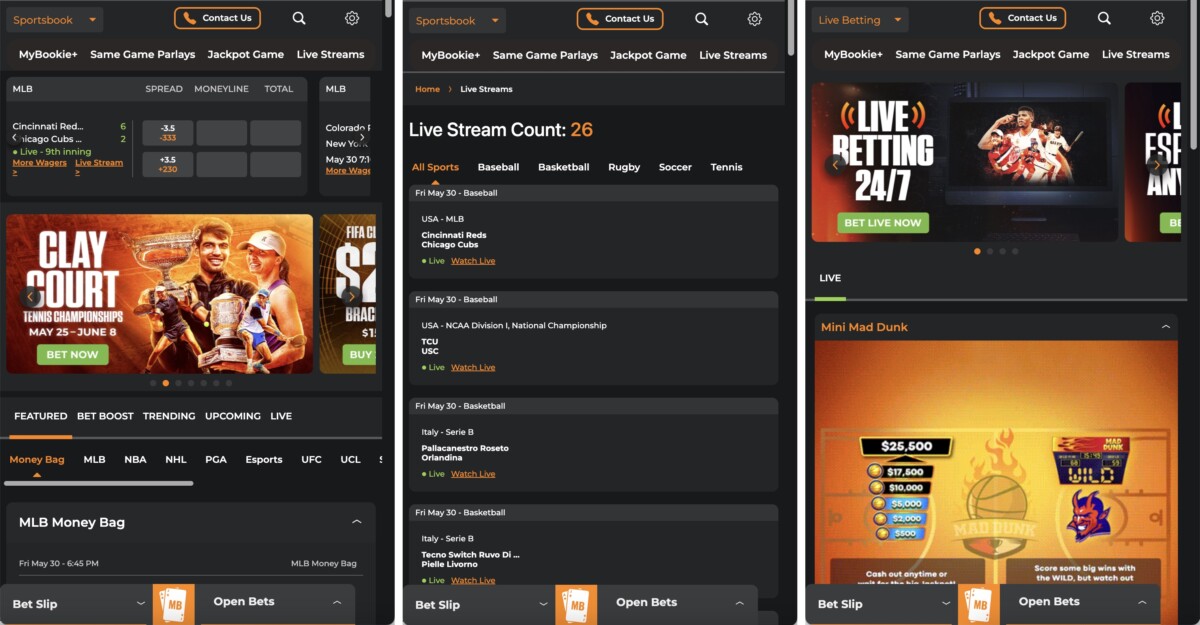
Task: Click the search icon in the left panel
Action: (x=299, y=18)
